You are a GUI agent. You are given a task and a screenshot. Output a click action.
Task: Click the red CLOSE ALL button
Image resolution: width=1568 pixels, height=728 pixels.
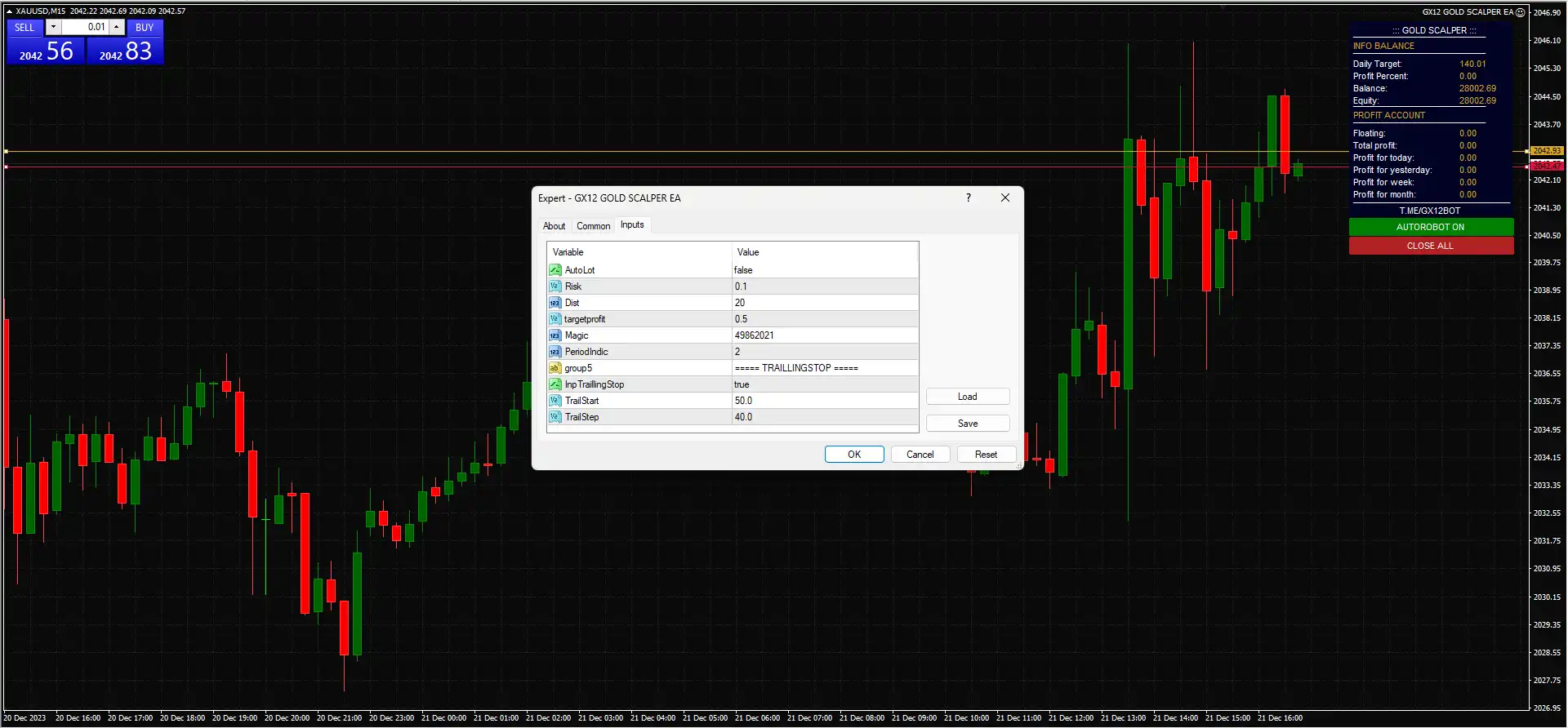1431,246
